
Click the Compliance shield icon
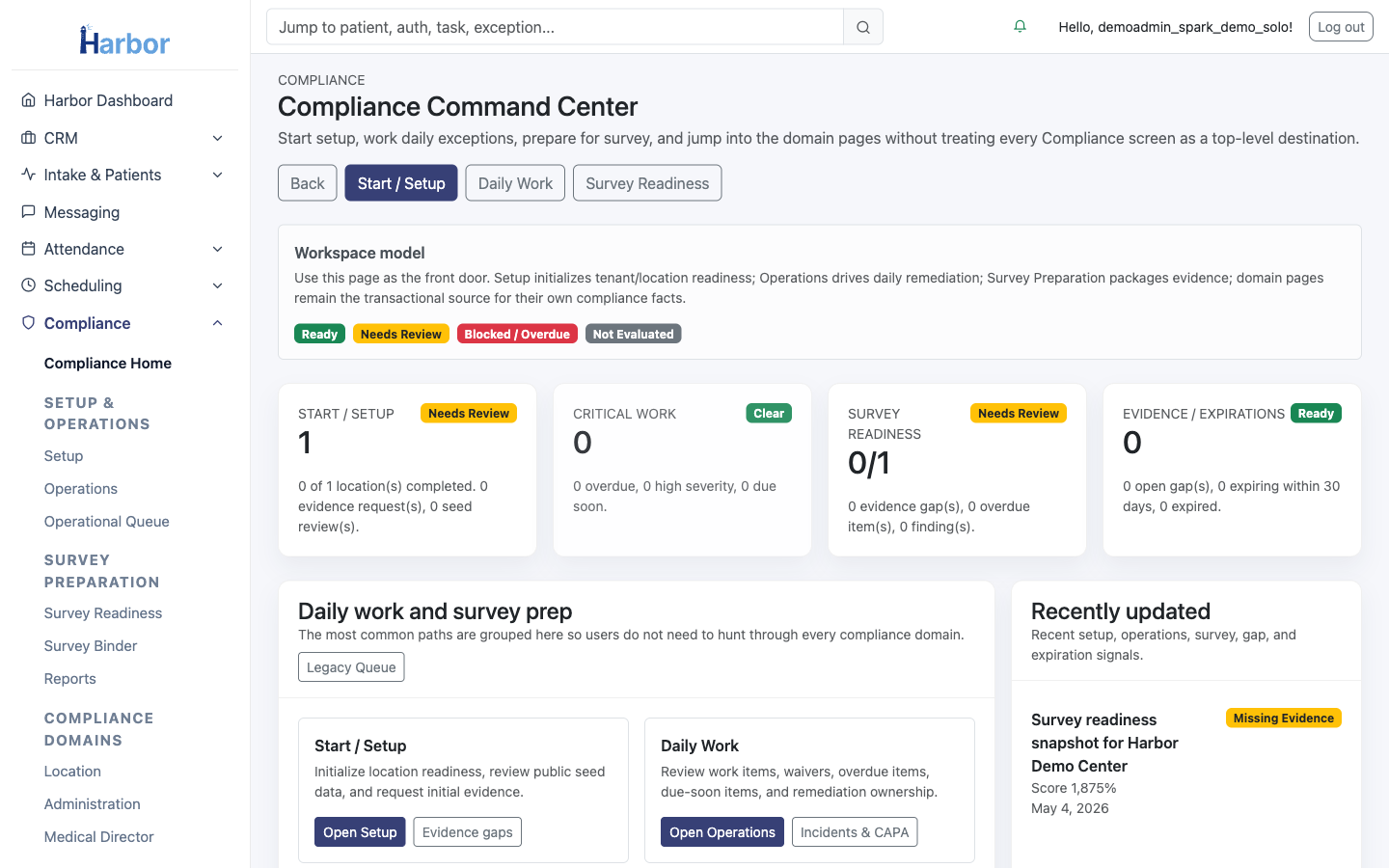(28, 323)
